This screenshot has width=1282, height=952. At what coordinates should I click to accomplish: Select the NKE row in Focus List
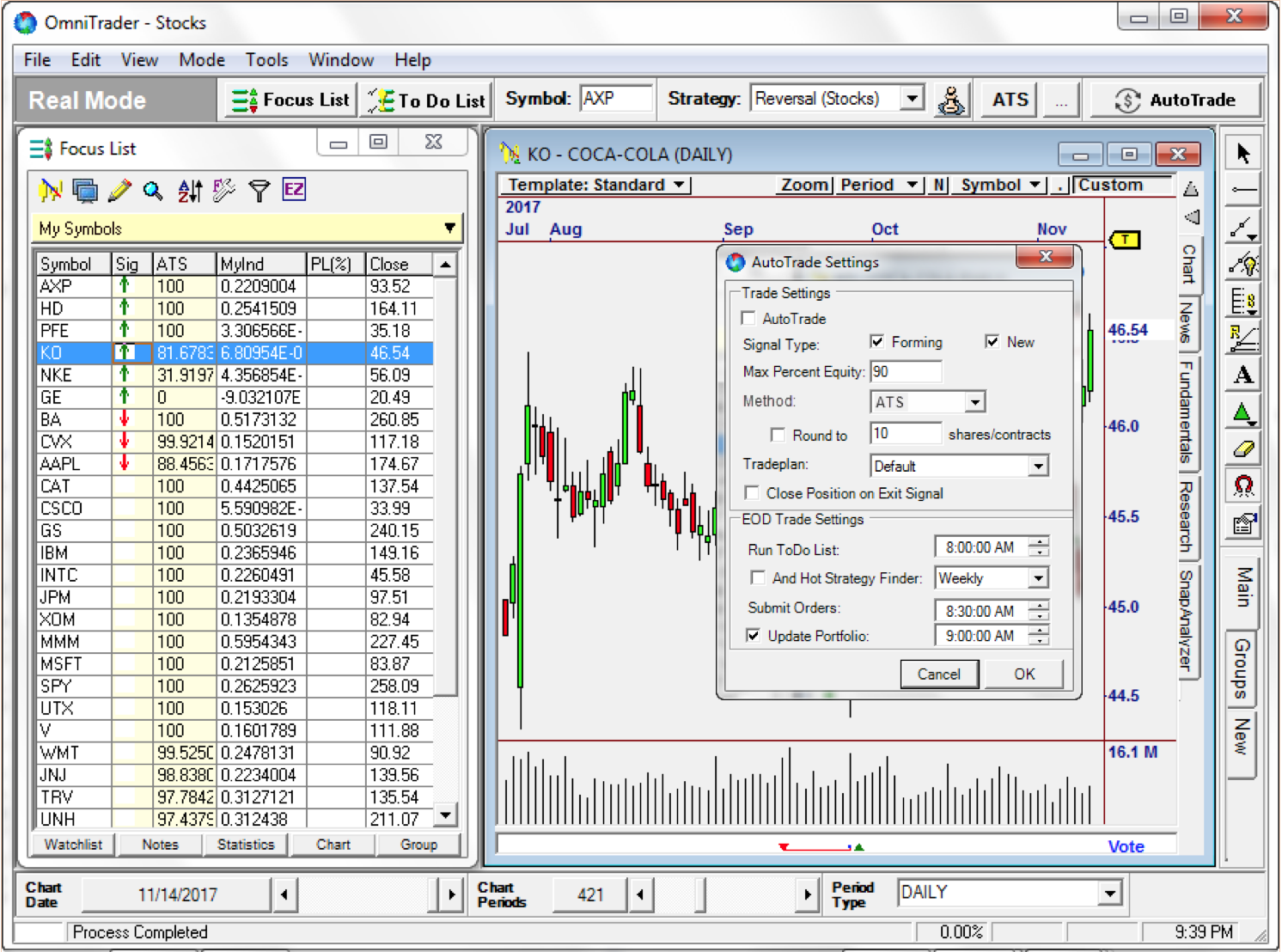pos(236,375)
